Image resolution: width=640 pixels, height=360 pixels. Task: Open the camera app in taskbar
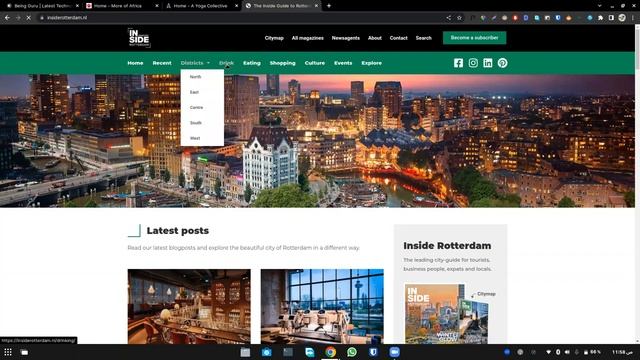(x=267, y=352)
